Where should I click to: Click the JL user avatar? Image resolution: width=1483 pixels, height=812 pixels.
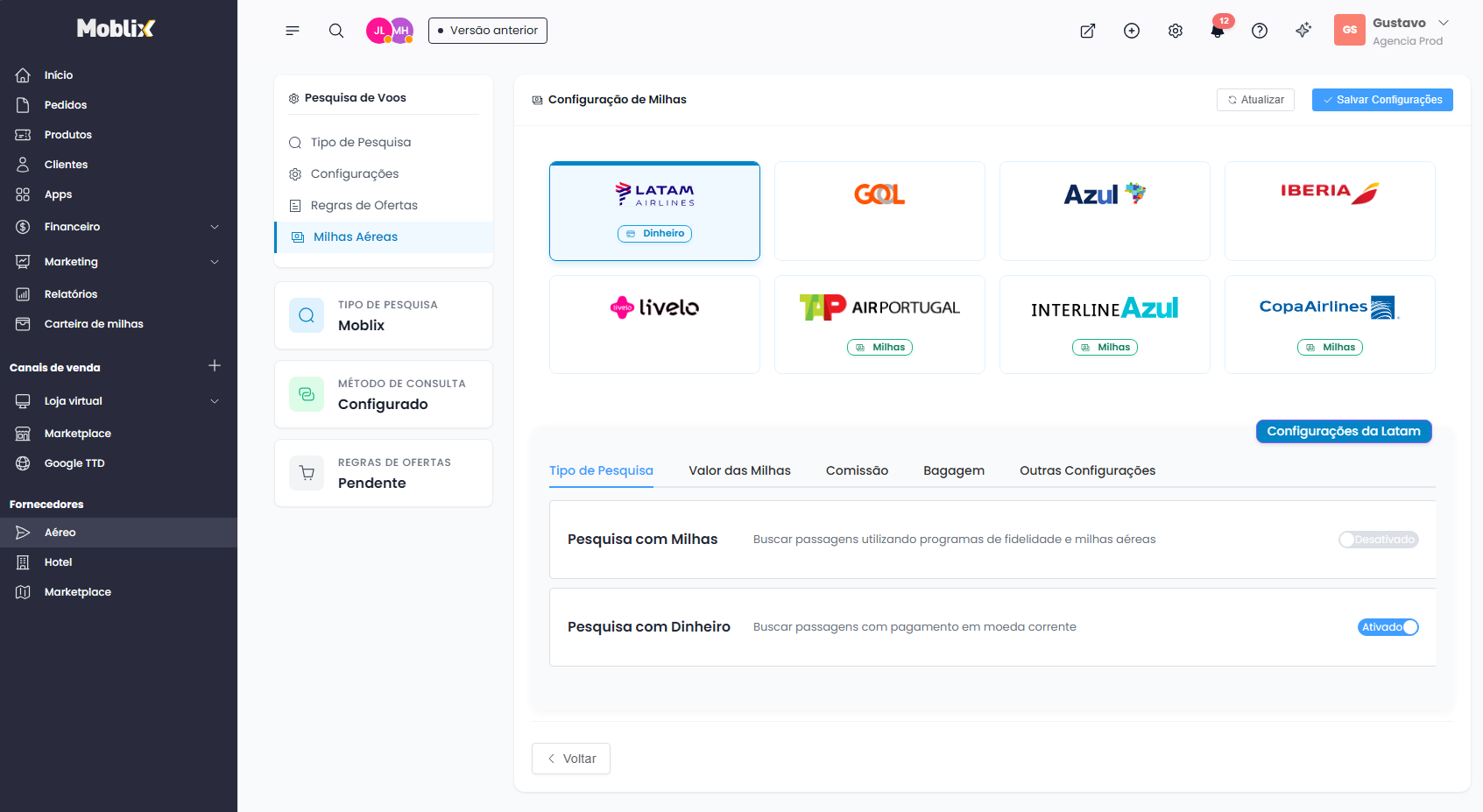pos(378,31)
